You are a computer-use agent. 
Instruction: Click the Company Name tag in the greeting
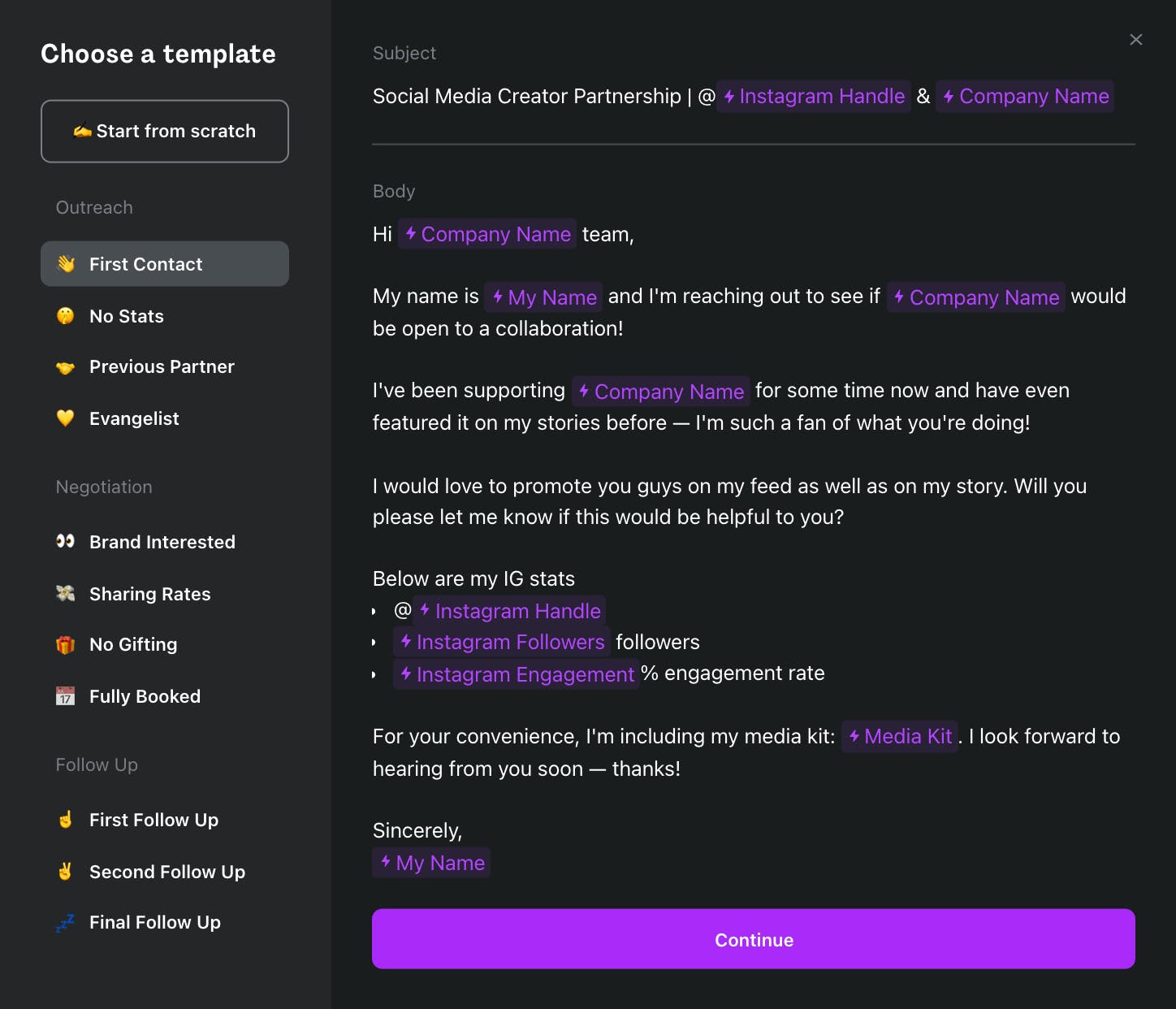pos(487,235)
